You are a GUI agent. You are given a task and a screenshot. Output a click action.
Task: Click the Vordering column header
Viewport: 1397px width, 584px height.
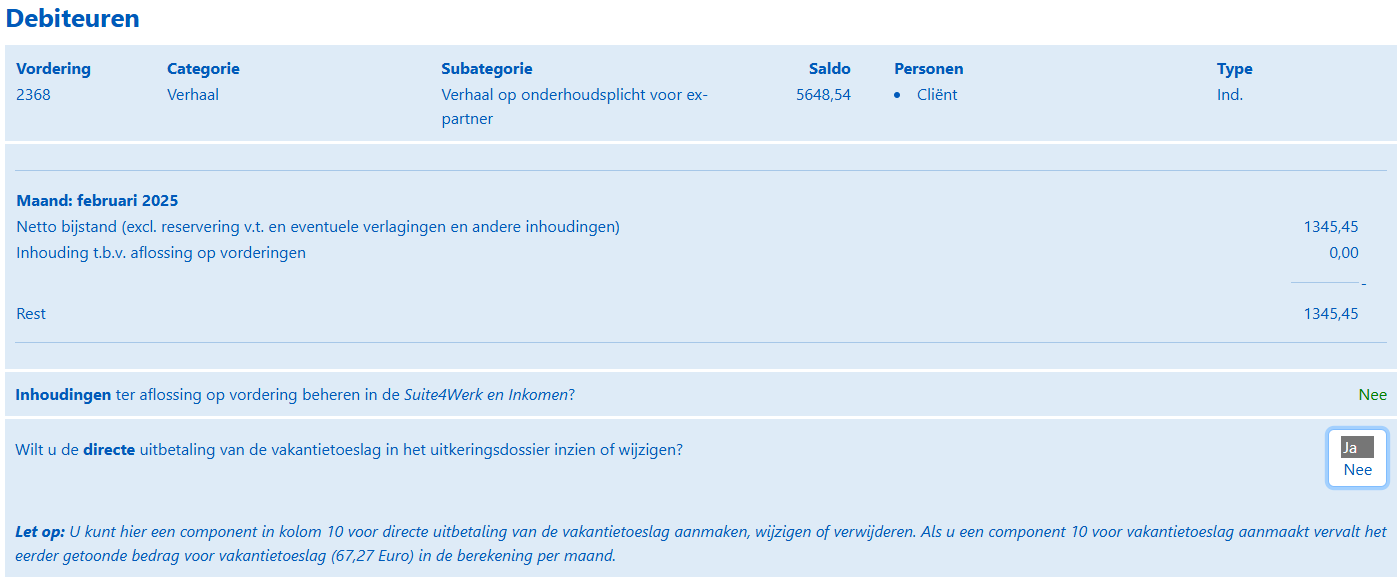53,69
